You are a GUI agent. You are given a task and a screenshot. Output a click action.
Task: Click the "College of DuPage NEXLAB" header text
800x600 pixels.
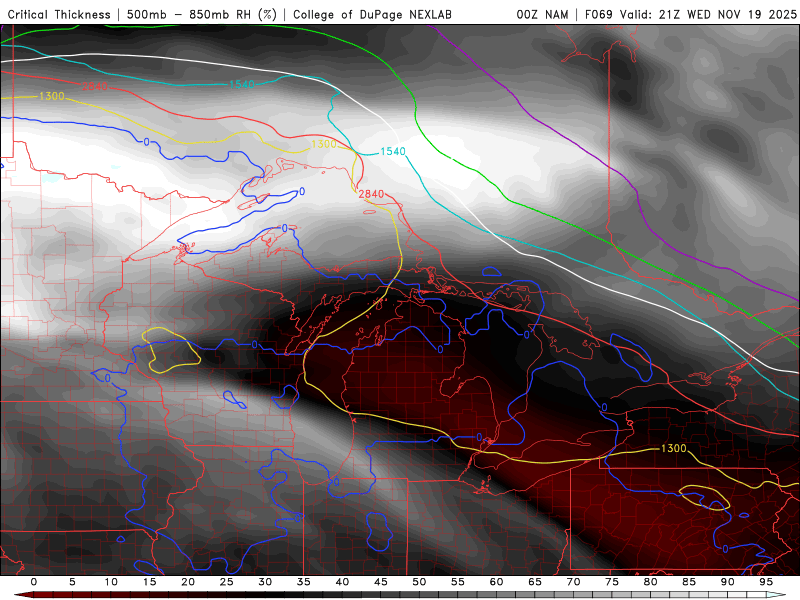pyautogui.click(x=372, y=15)
